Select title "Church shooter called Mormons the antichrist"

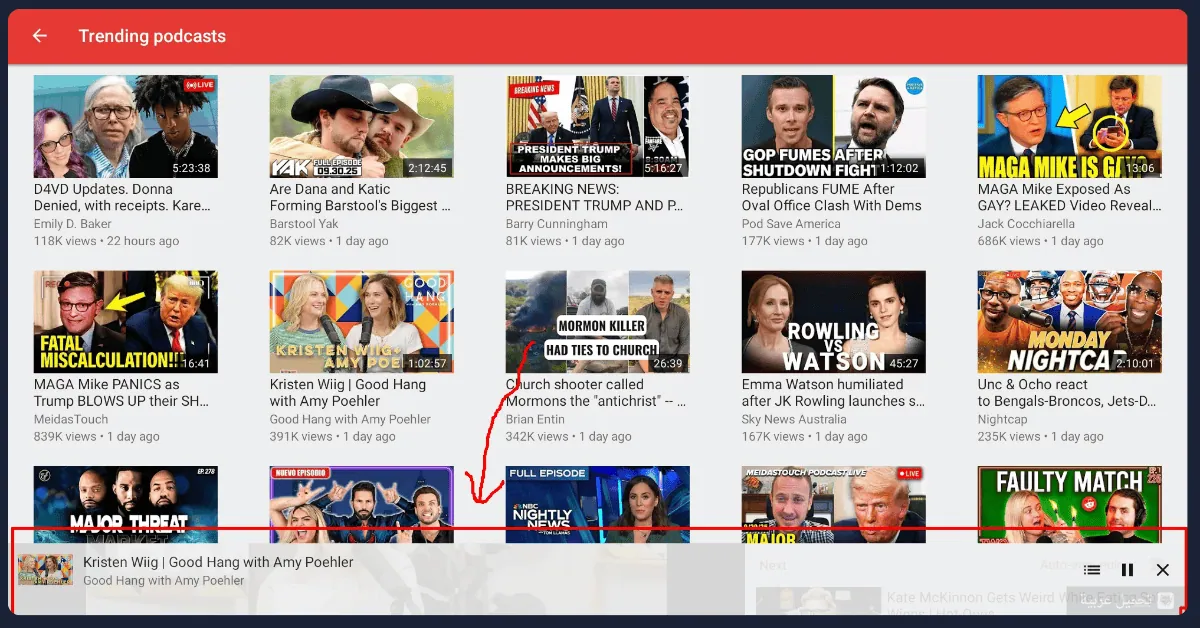click(596, 393)
